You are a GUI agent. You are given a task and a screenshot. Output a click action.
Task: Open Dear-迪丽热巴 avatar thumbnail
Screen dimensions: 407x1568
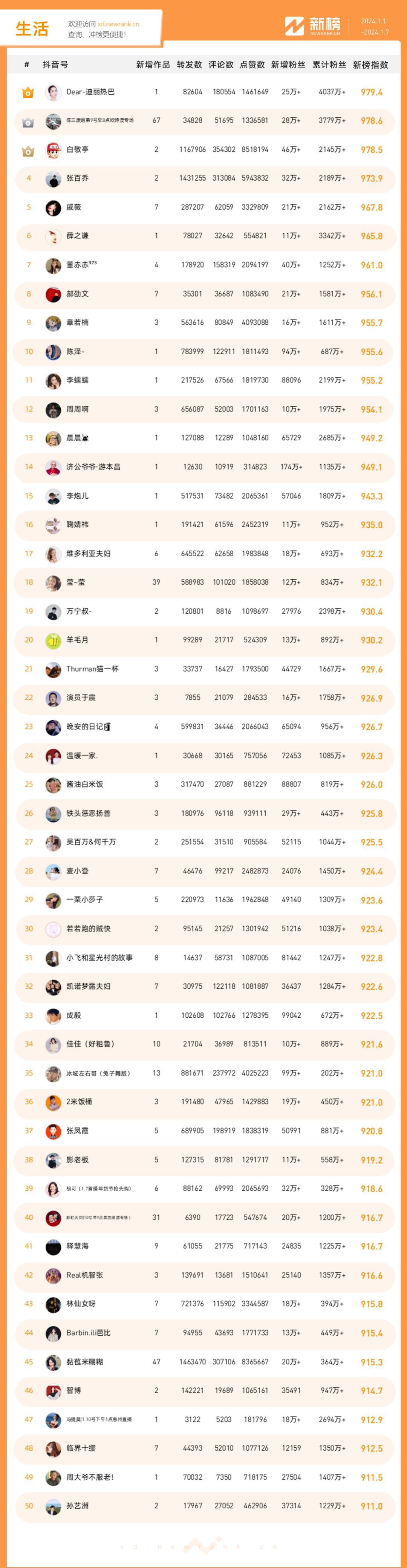[x=54, y=92]
